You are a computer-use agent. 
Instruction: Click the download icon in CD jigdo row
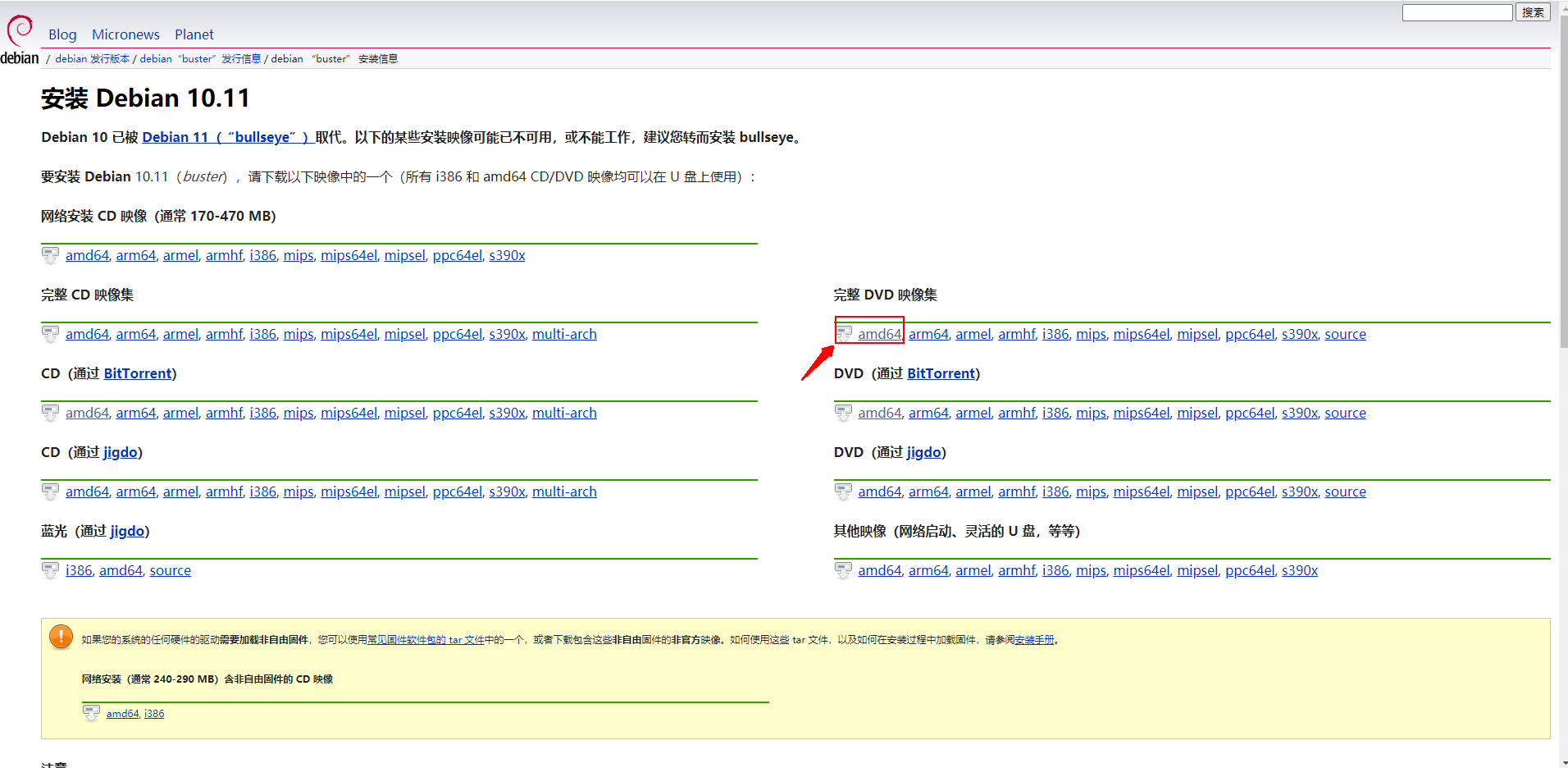[x=50, y=491]
